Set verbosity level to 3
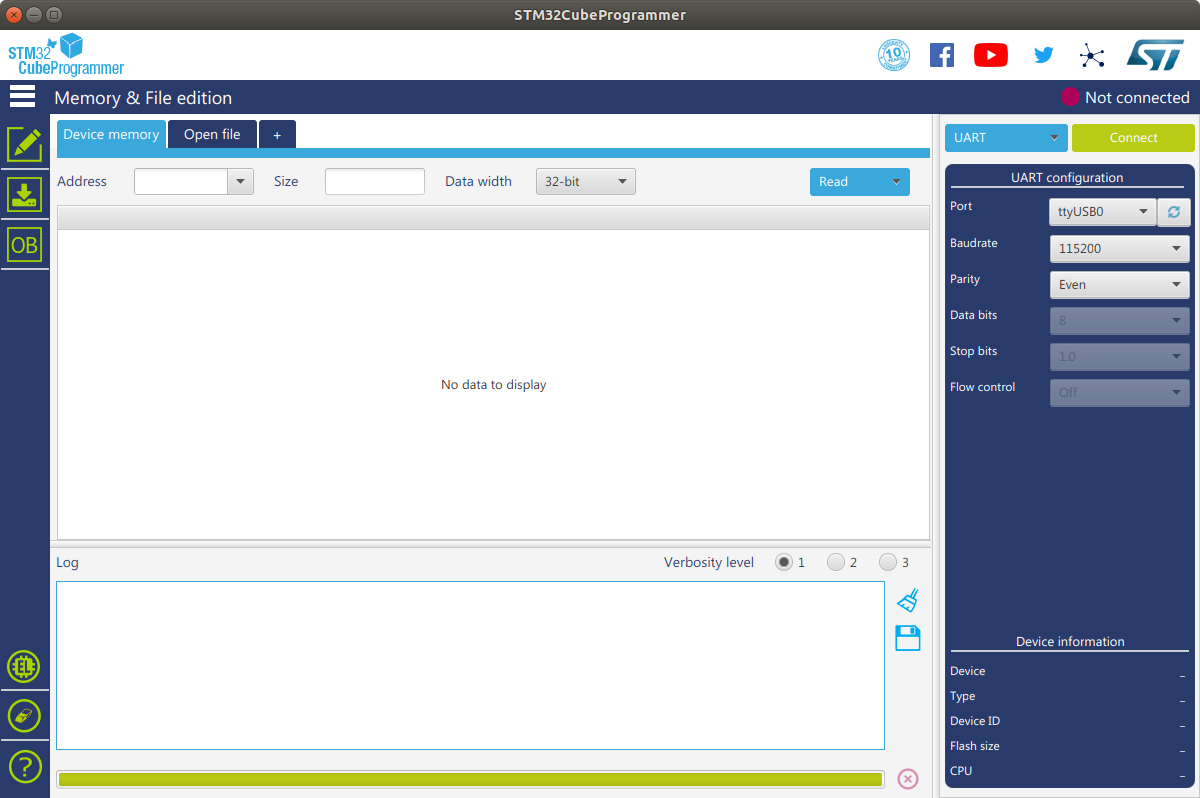The height and width of the screenshot is (798, 1200). tap(888, 563)
